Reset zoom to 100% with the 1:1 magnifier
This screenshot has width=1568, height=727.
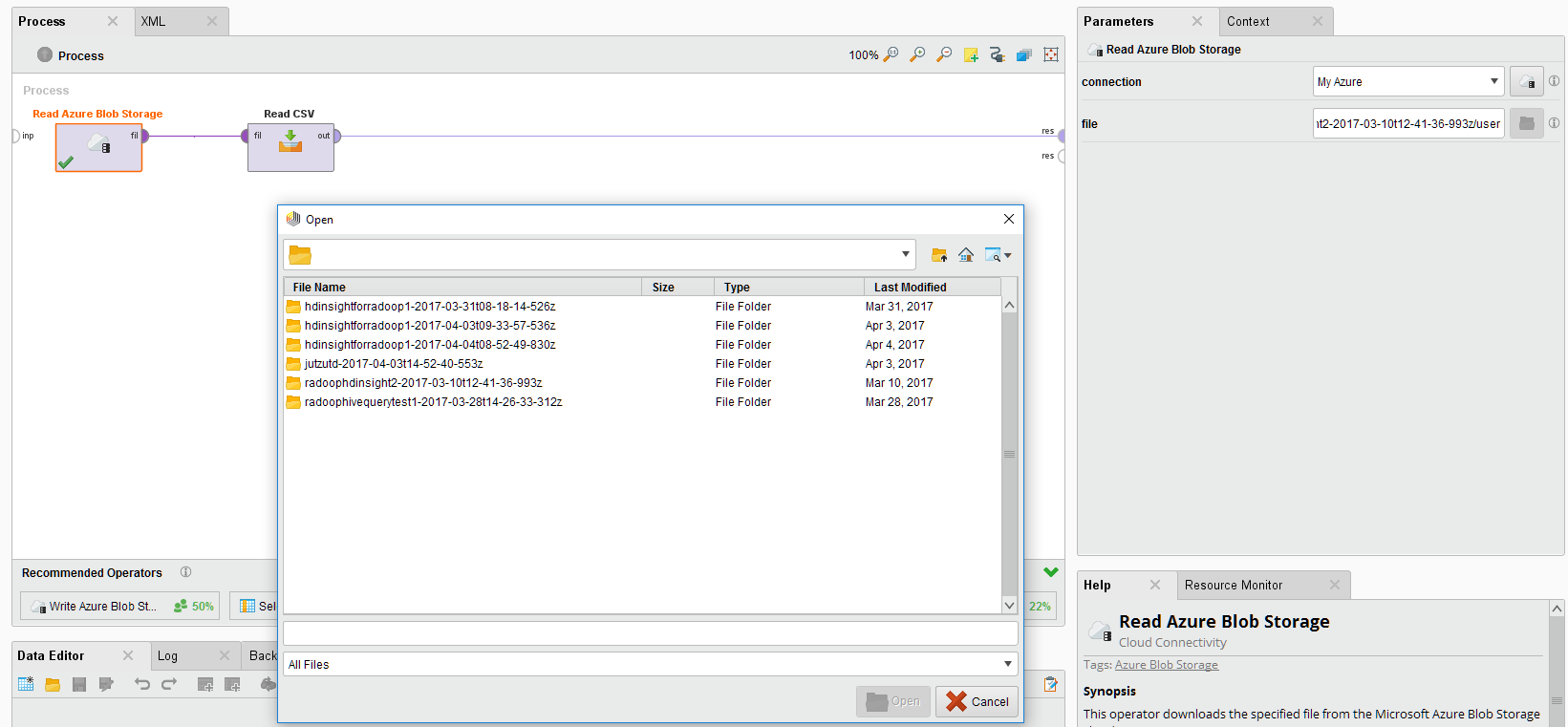tap(891, 55)
